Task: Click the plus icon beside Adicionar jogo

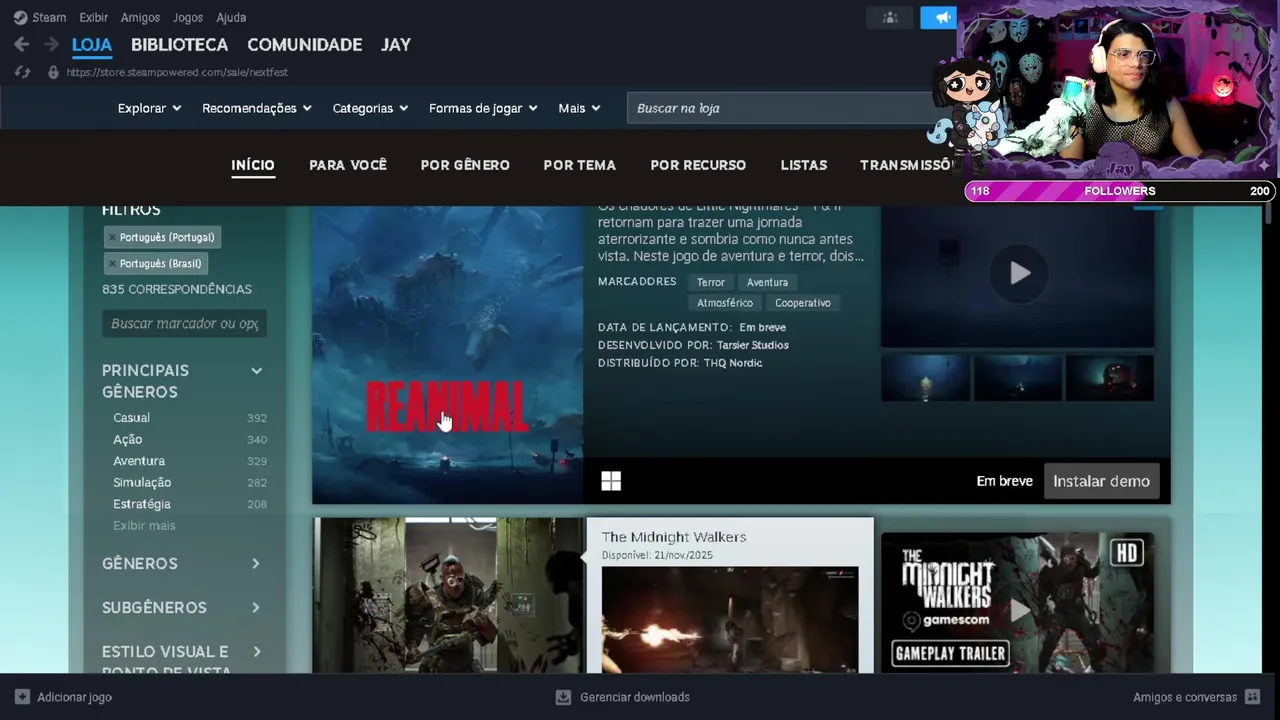Action: [22, 697]
